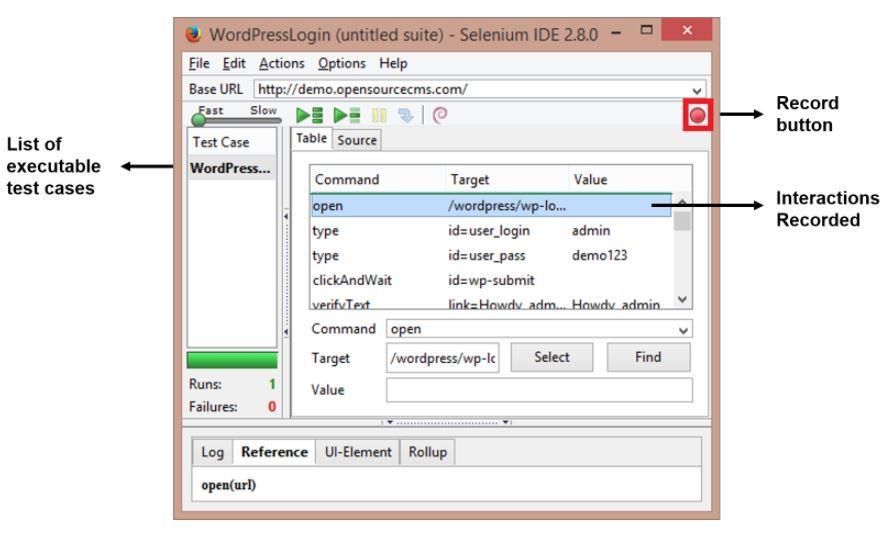The image size is (888, 537).
Task: Open the Help menu
Action: (x=393, y=63)
